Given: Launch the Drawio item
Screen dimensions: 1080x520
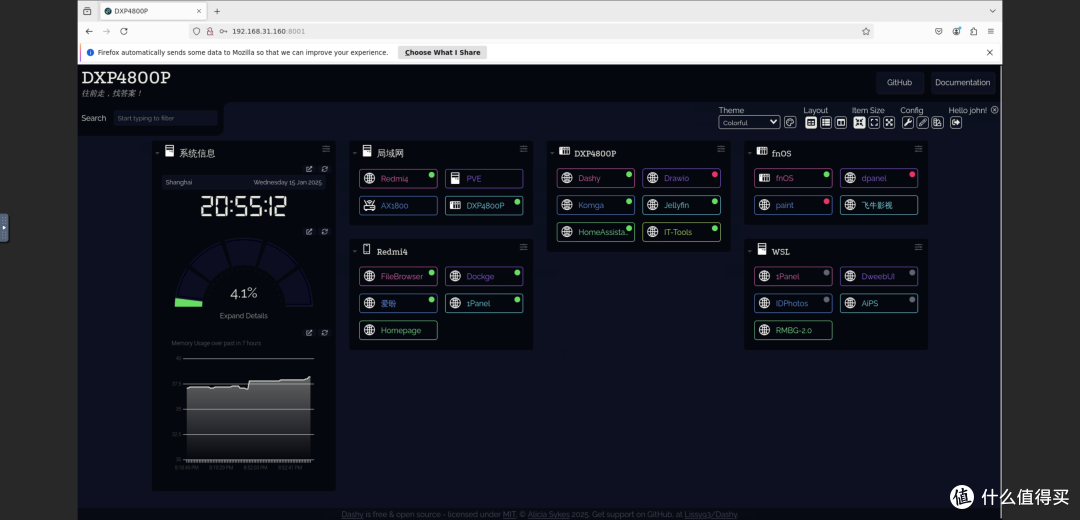Looking at the screenshot, I should click(681, 178).
